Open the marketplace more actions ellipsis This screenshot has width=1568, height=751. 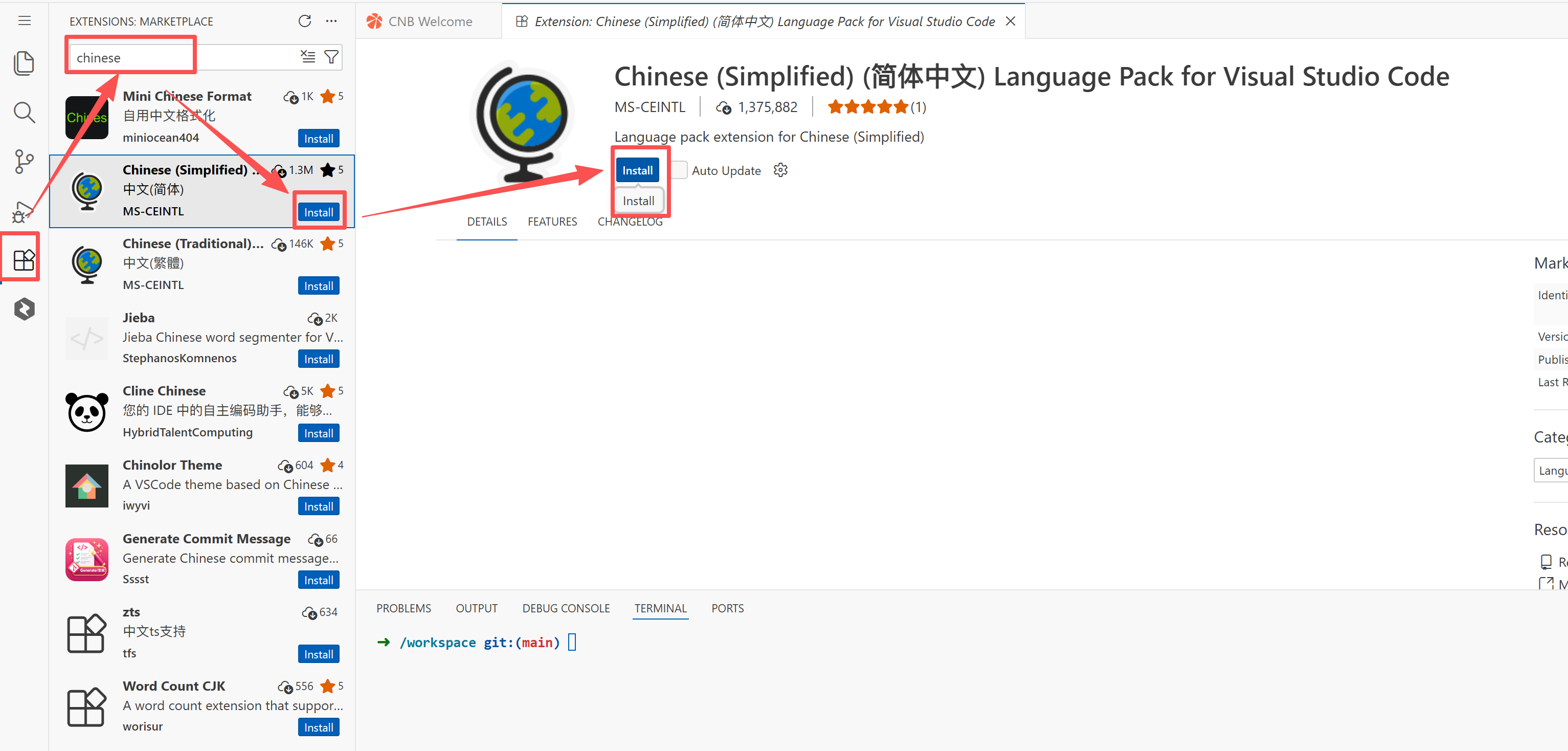click(x=331, y=21)
